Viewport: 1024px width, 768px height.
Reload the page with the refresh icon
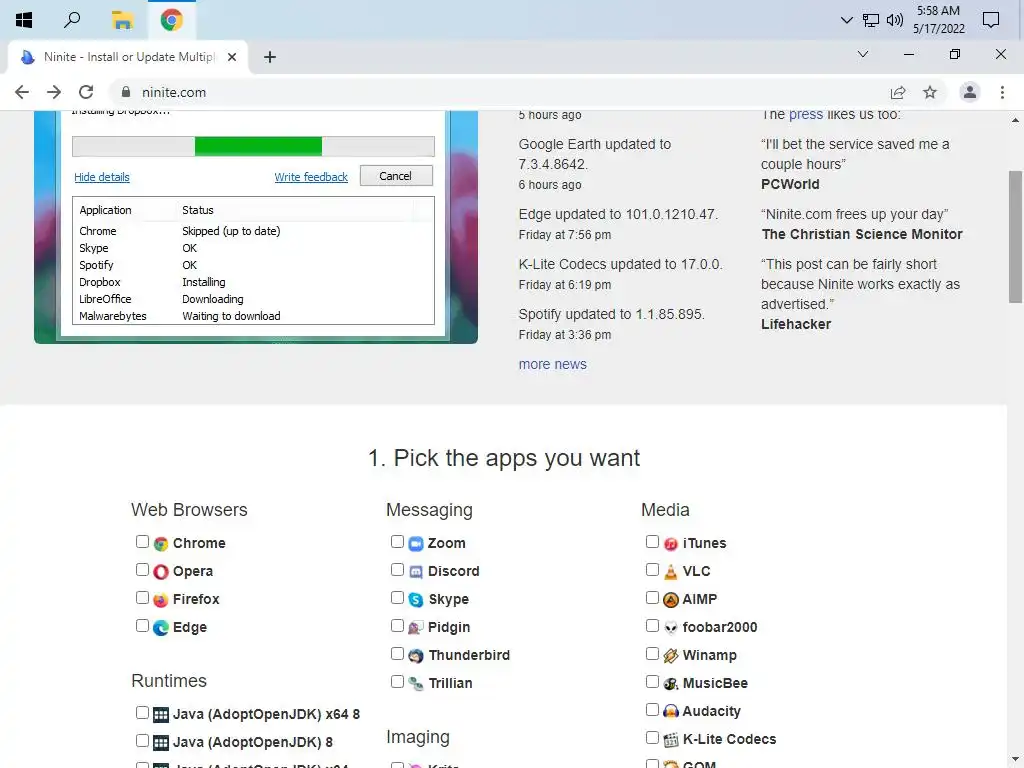point(86,92)
